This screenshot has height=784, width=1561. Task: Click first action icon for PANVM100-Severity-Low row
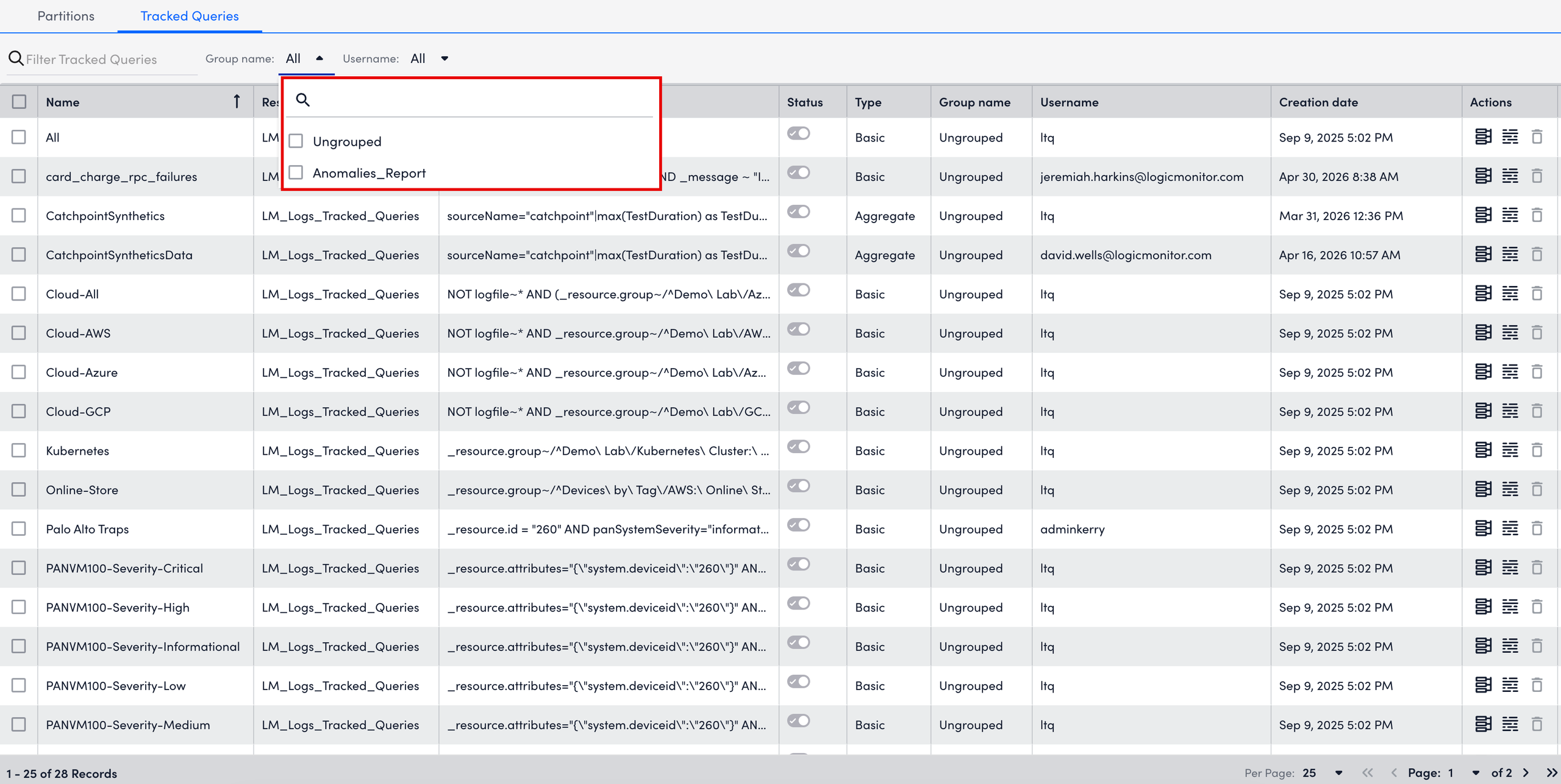(x=1483, y=685)
